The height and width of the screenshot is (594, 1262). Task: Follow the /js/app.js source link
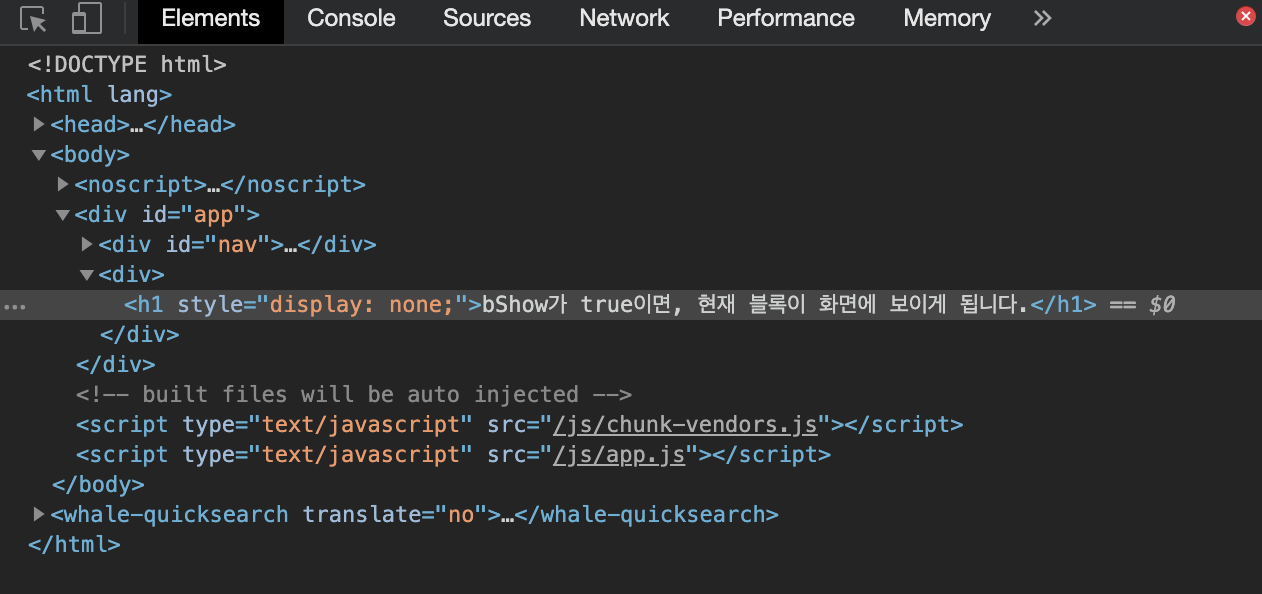619,455
